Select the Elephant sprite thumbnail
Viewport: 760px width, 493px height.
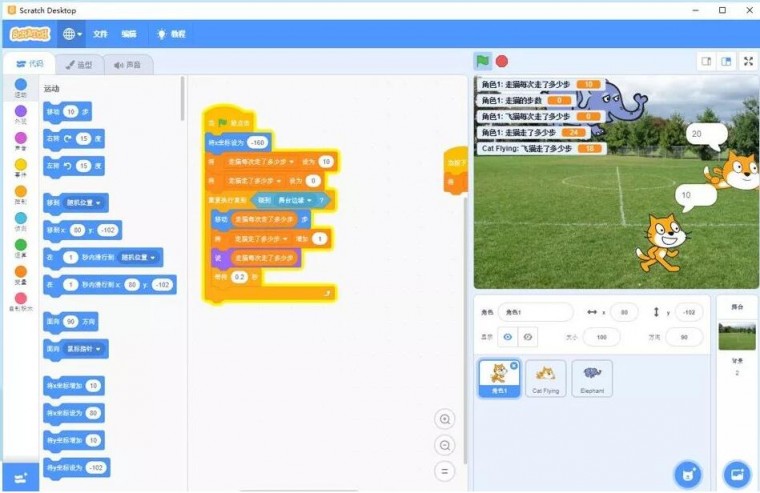[592, 379]
